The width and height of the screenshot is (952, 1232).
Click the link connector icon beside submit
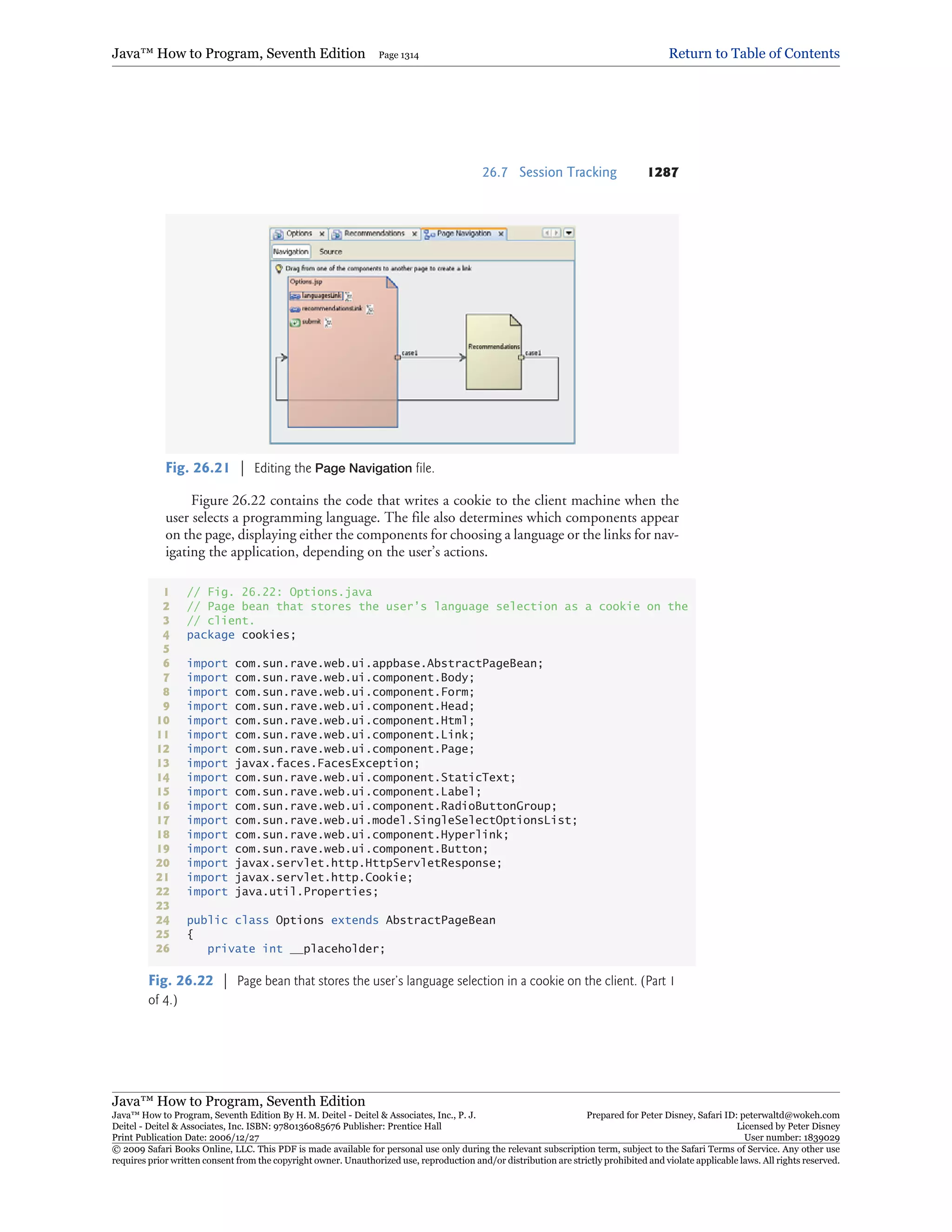(328, 323)
